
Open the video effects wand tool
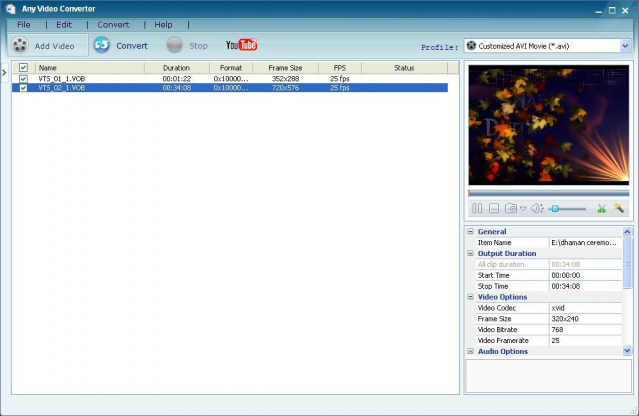pyautogui.click(x=619, y=208)
